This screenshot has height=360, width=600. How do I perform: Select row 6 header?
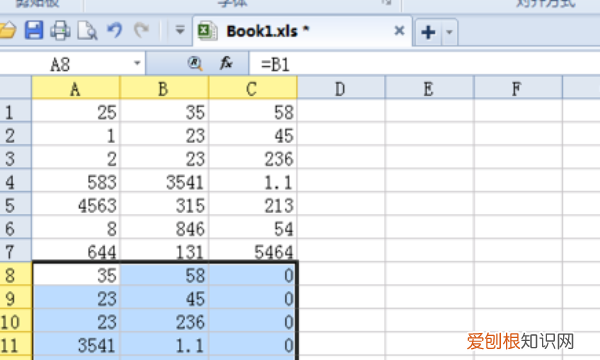pyautogui.click(x=15, y=228)
